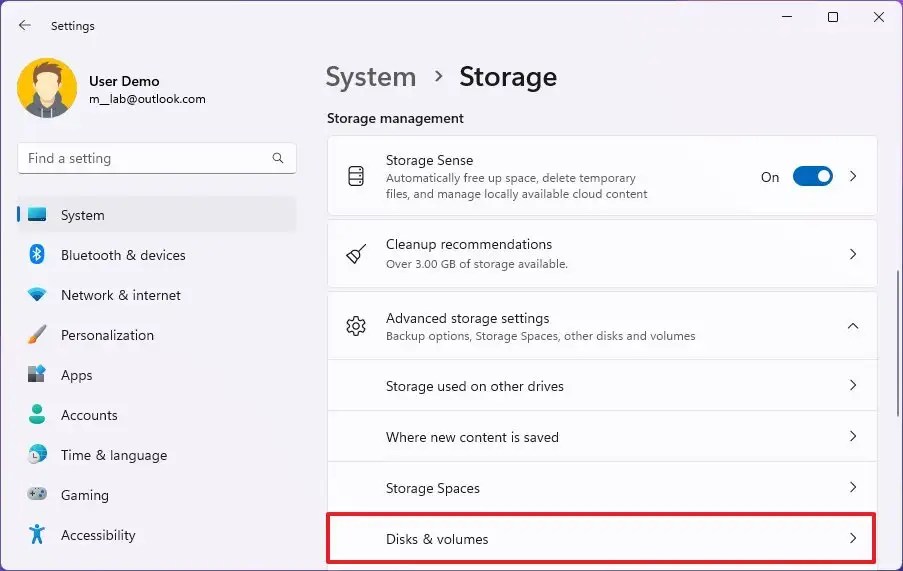Open the Bluetooth & devices icon
903x571 pixels.
(37, 254)
